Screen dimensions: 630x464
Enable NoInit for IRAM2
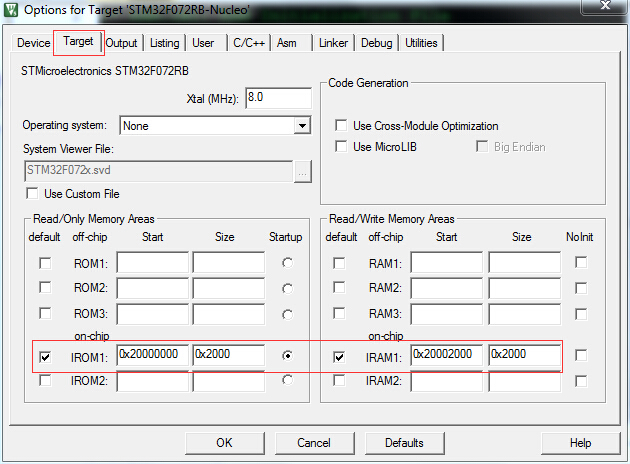581,381
